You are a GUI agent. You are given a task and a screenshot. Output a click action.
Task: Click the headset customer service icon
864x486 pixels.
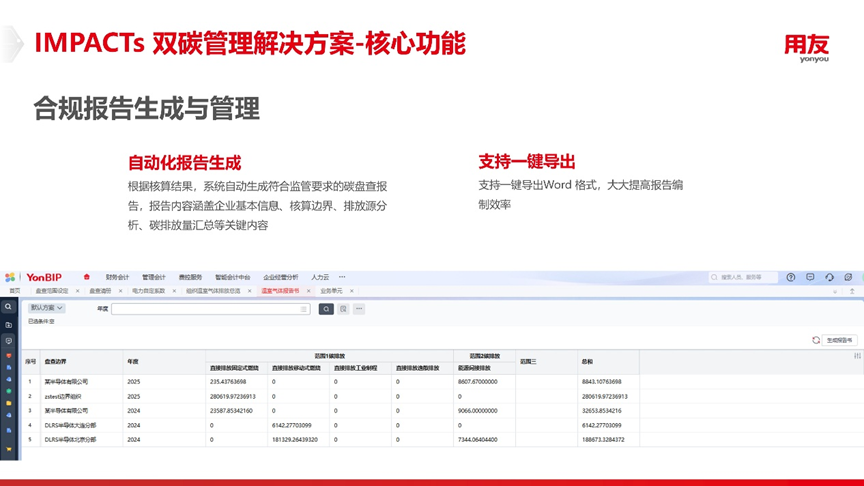point(829,277)
